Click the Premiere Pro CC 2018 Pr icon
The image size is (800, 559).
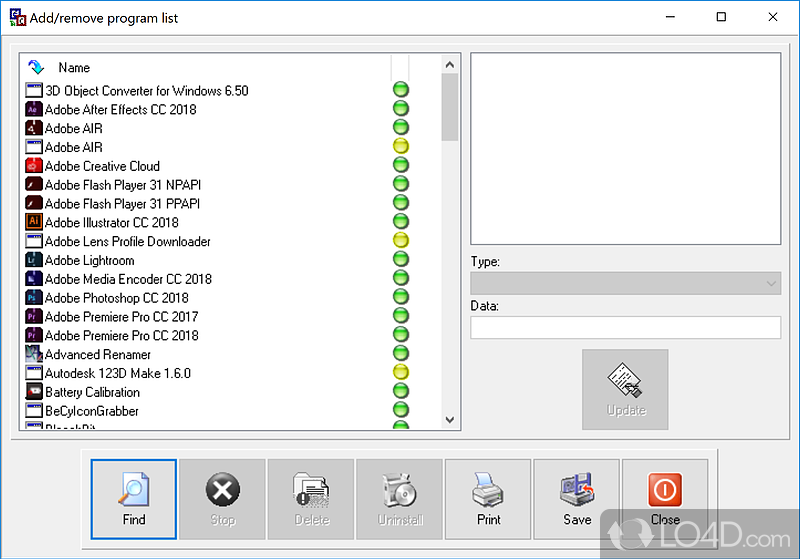click(x=34, y=335)
